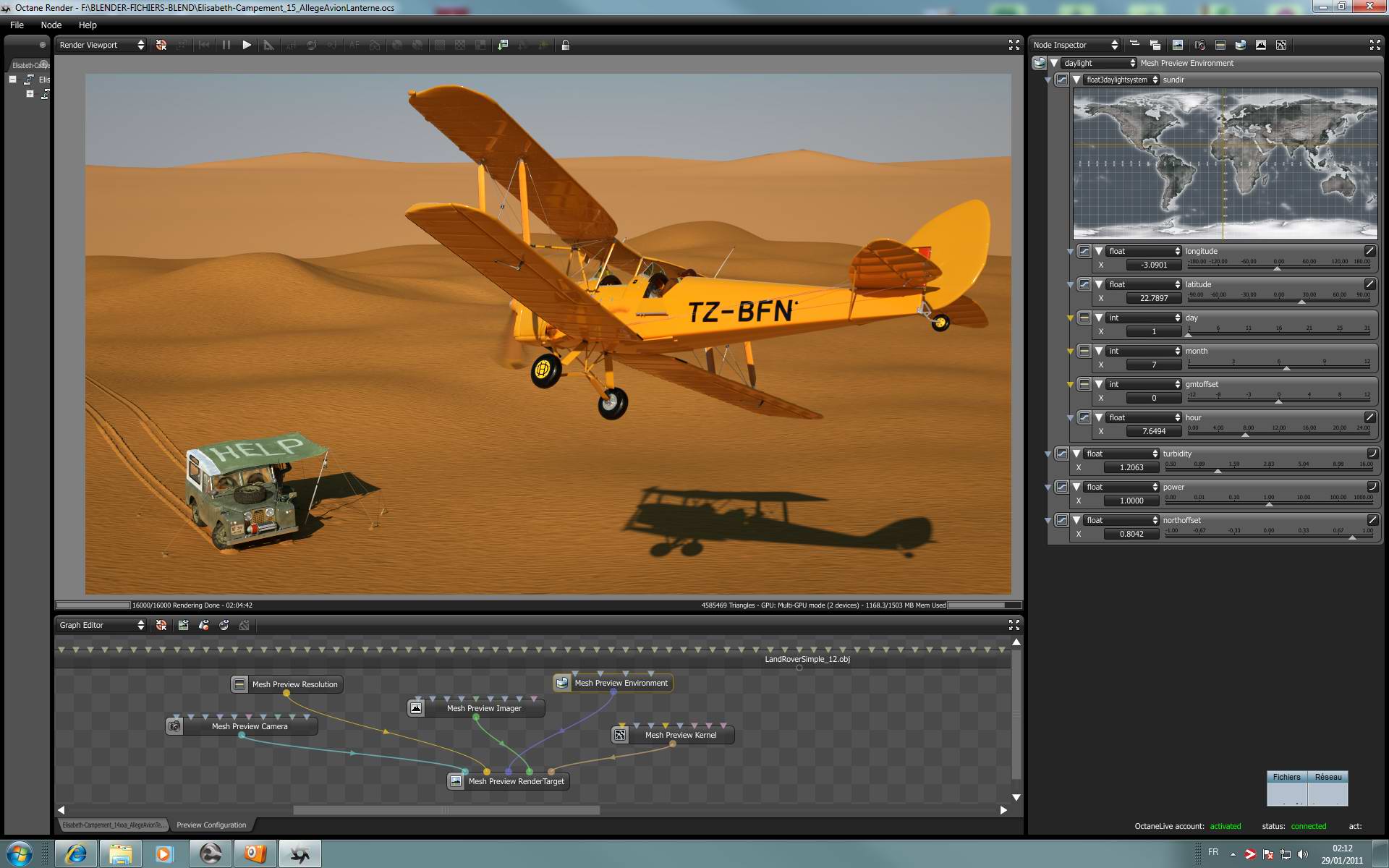
Task: Click the camera icon in Node Inspector
Action: point(1199,45)
